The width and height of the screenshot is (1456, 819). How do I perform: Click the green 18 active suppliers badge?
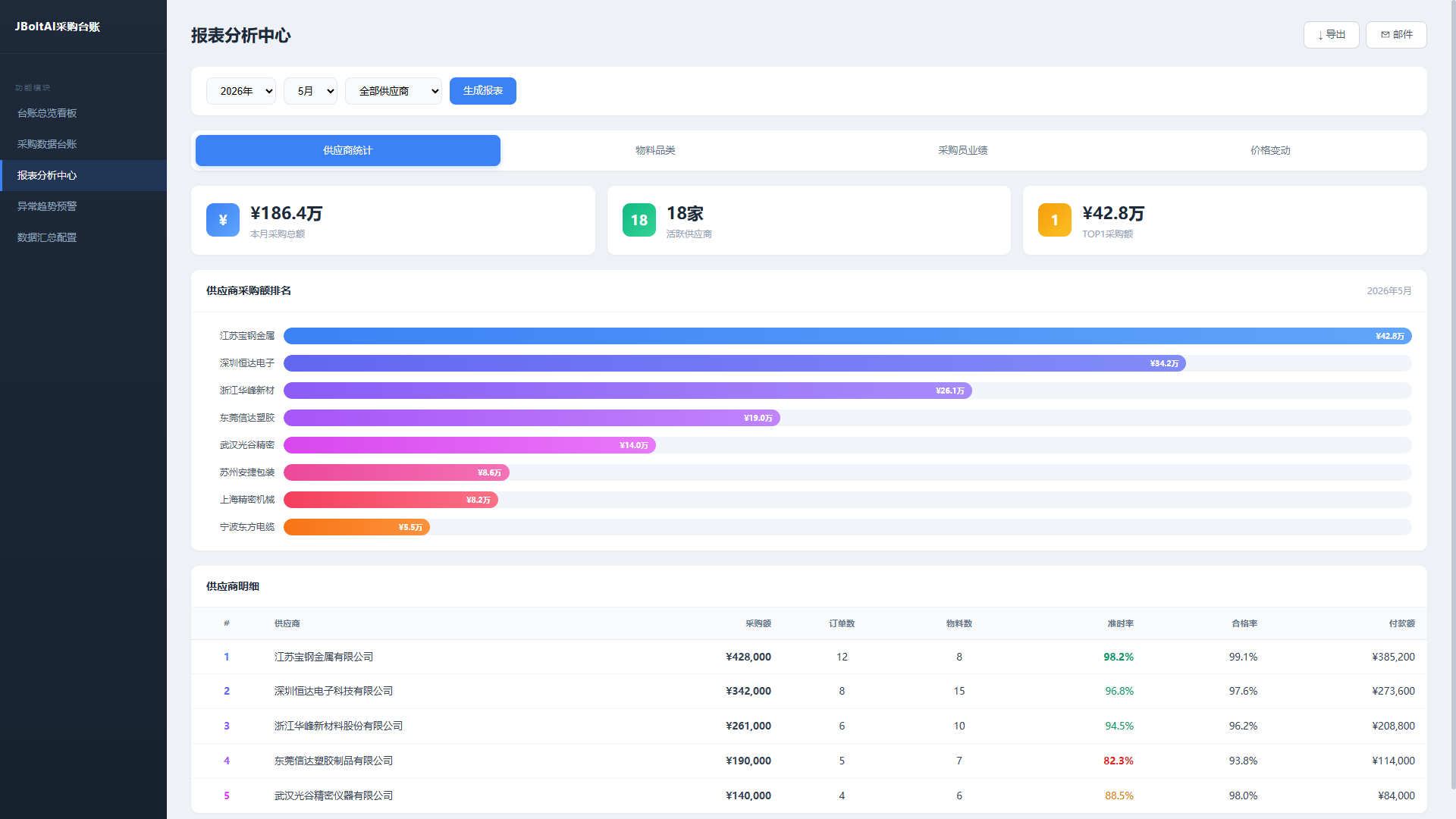coord(639,220)
